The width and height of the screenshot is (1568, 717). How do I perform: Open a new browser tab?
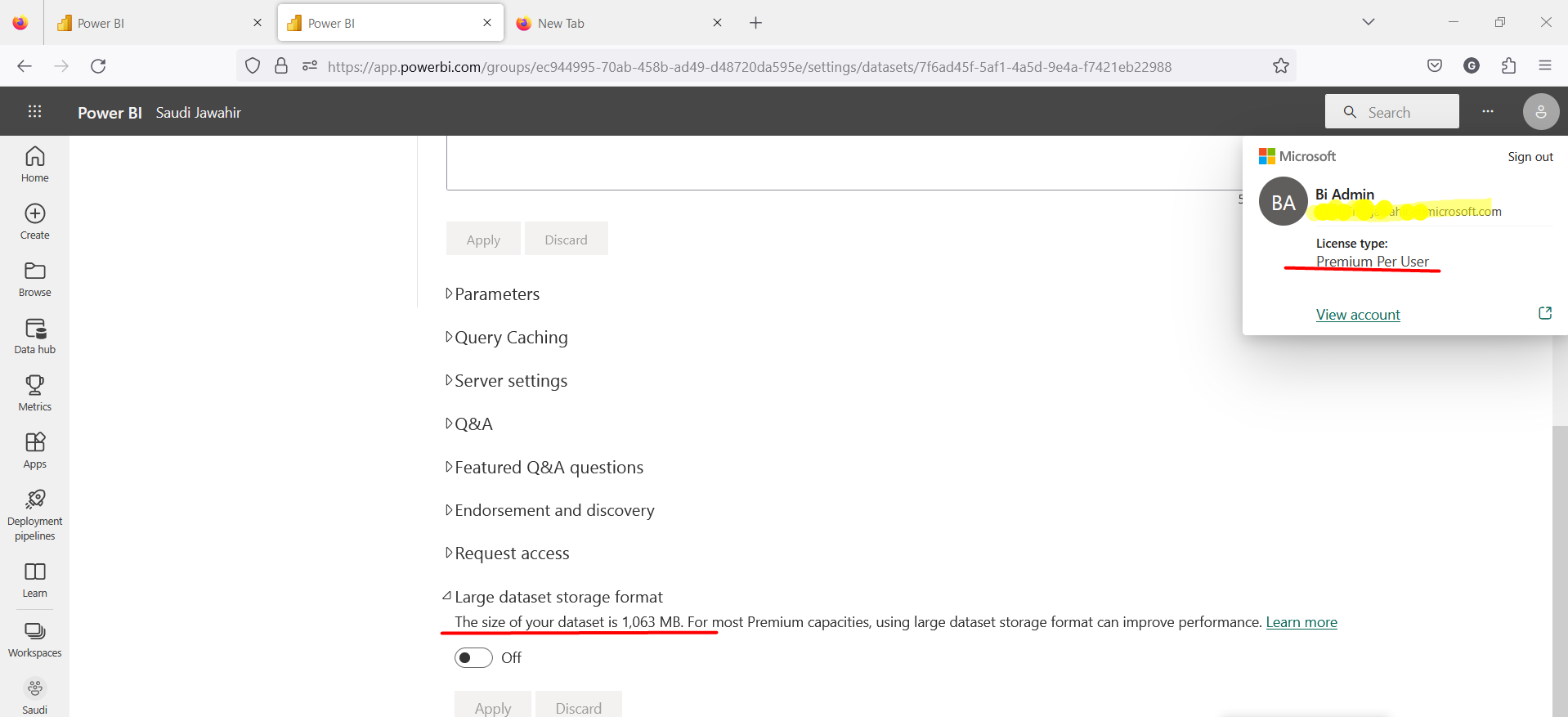pyautogui.click(x=755, y=23)
